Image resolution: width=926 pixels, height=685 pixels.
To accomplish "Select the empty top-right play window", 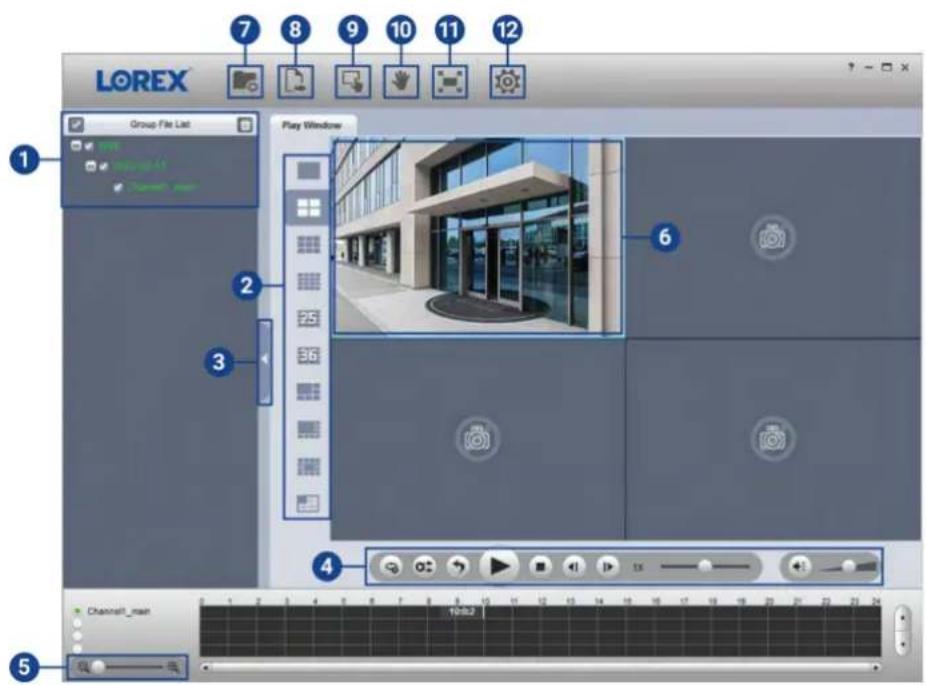I will pos(772,237).
